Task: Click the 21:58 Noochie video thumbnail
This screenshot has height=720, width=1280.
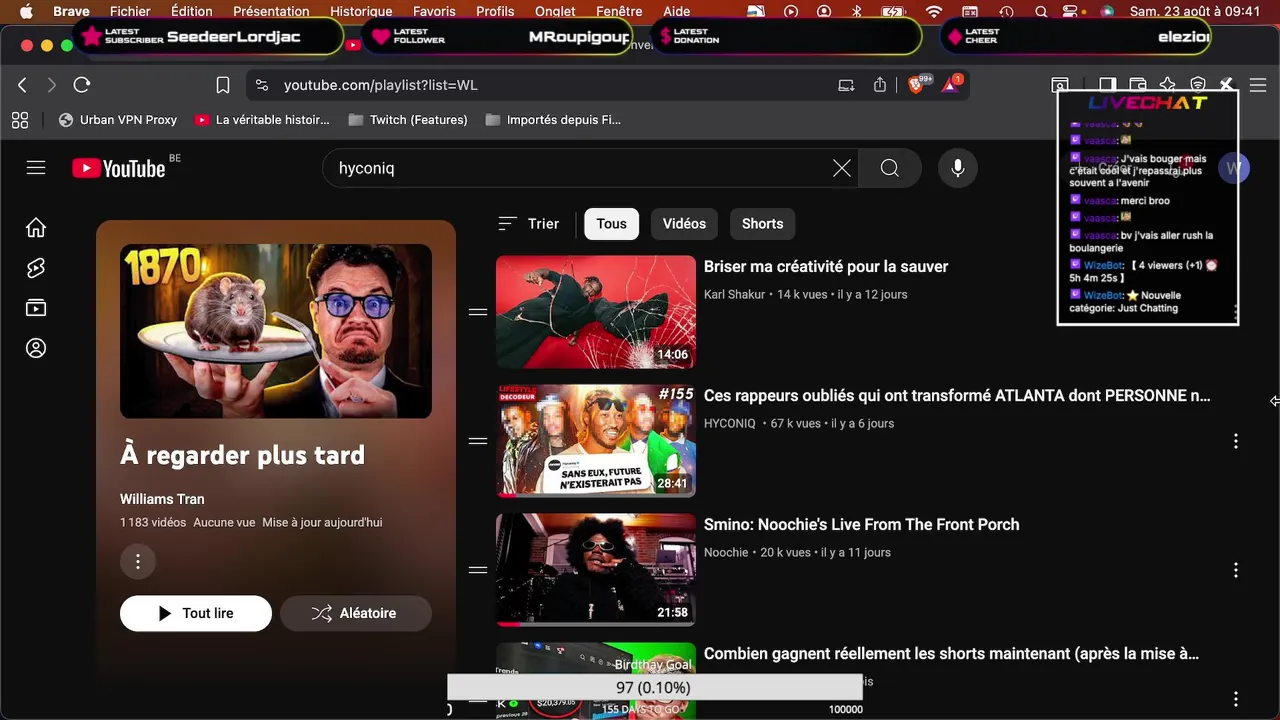Action: tap(596, 570)
